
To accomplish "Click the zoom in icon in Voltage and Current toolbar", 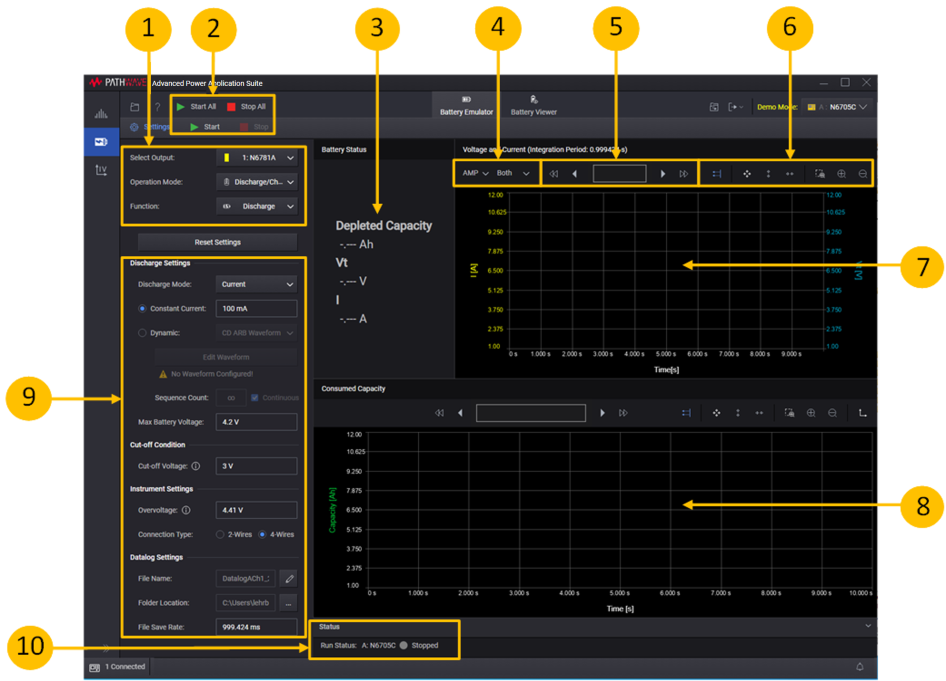I will click(842, 174).
